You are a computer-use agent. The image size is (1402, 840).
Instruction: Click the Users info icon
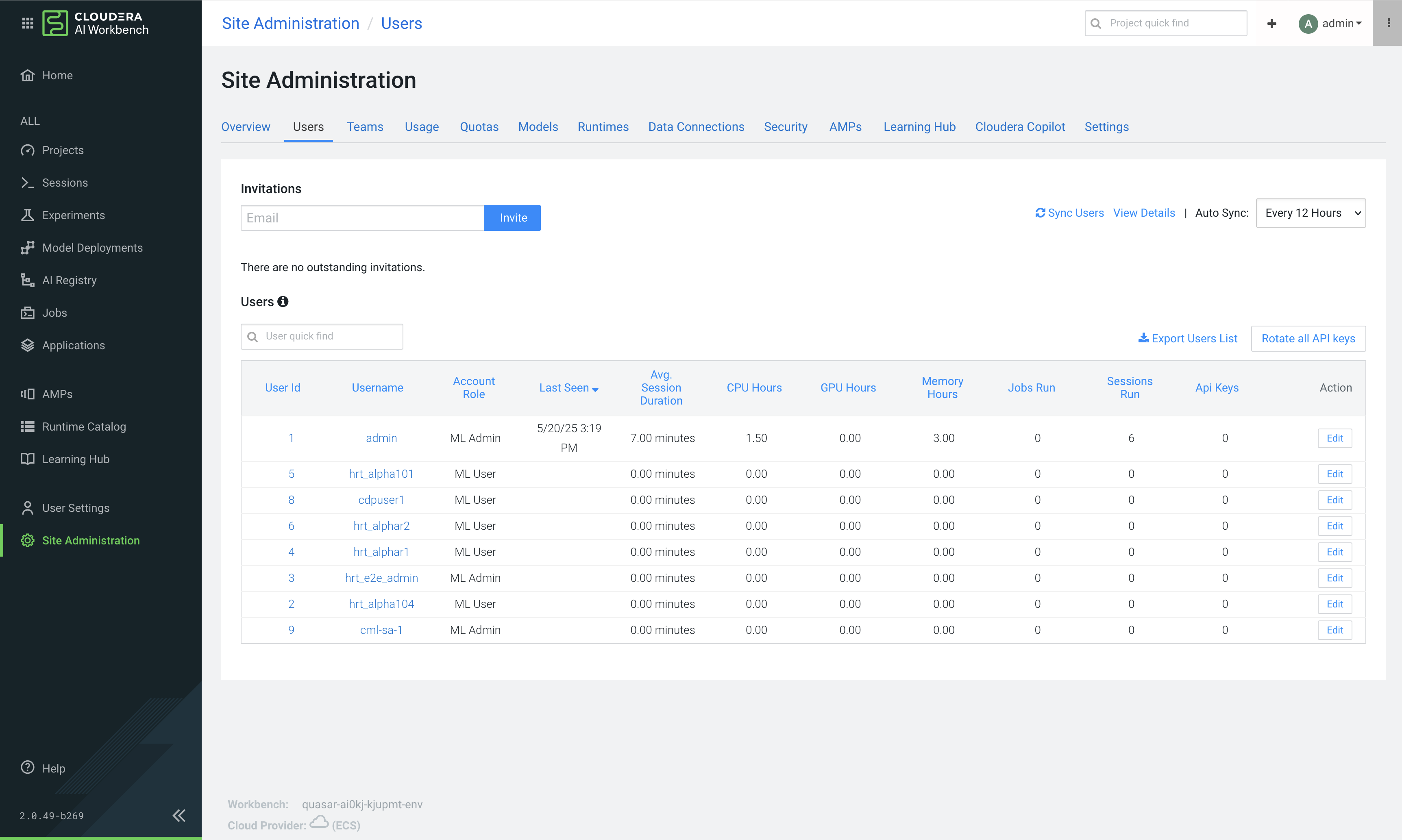[283, 302]
